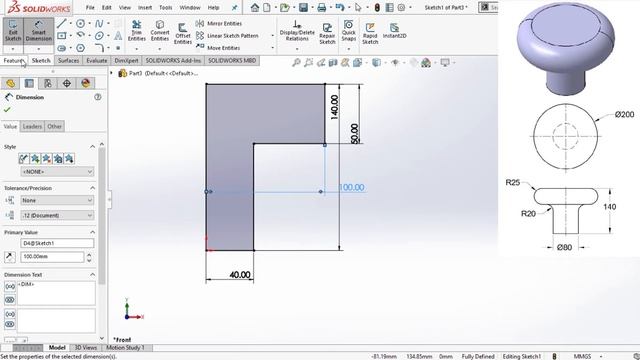Image resolution: width=640 pixels, height=360 pixels.
Task: Open tolerance type None dropdown
Action: (x=57, y=200)
